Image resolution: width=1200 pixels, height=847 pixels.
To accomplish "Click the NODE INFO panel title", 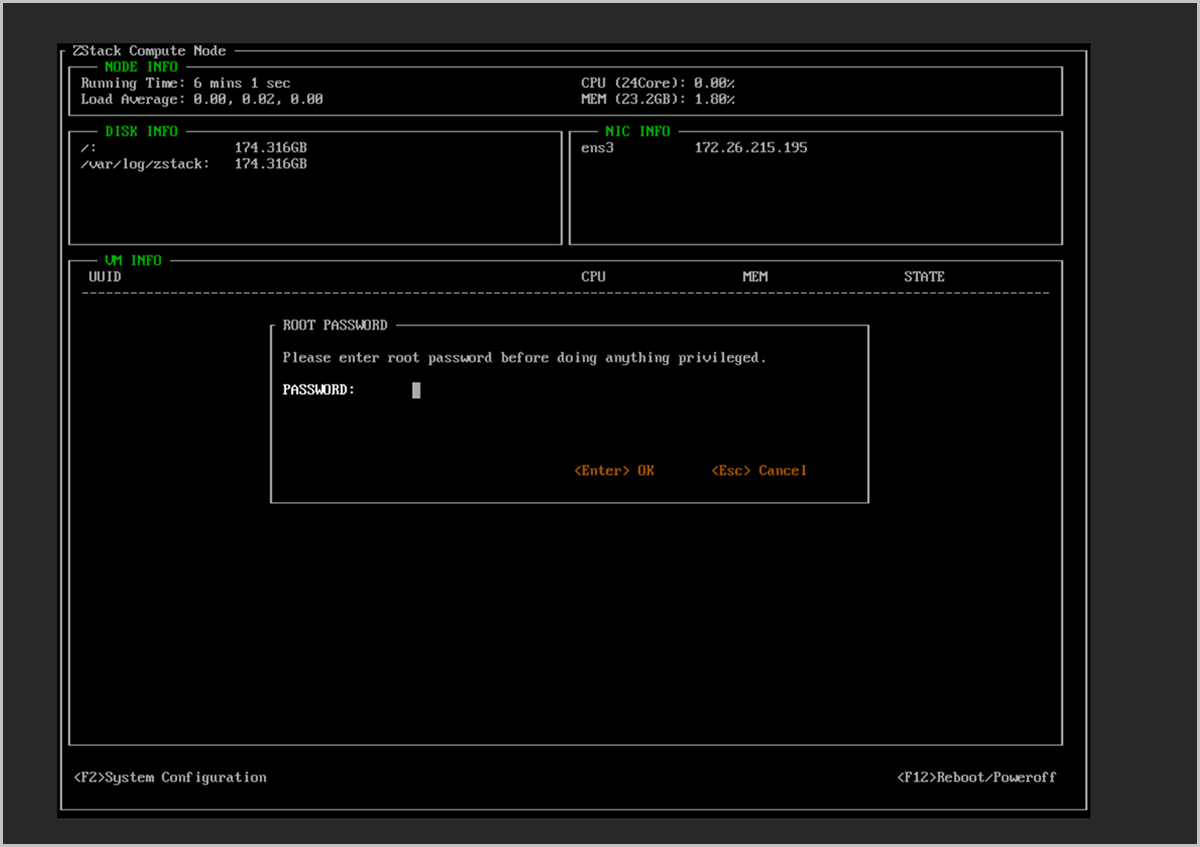I will point(141,67).
